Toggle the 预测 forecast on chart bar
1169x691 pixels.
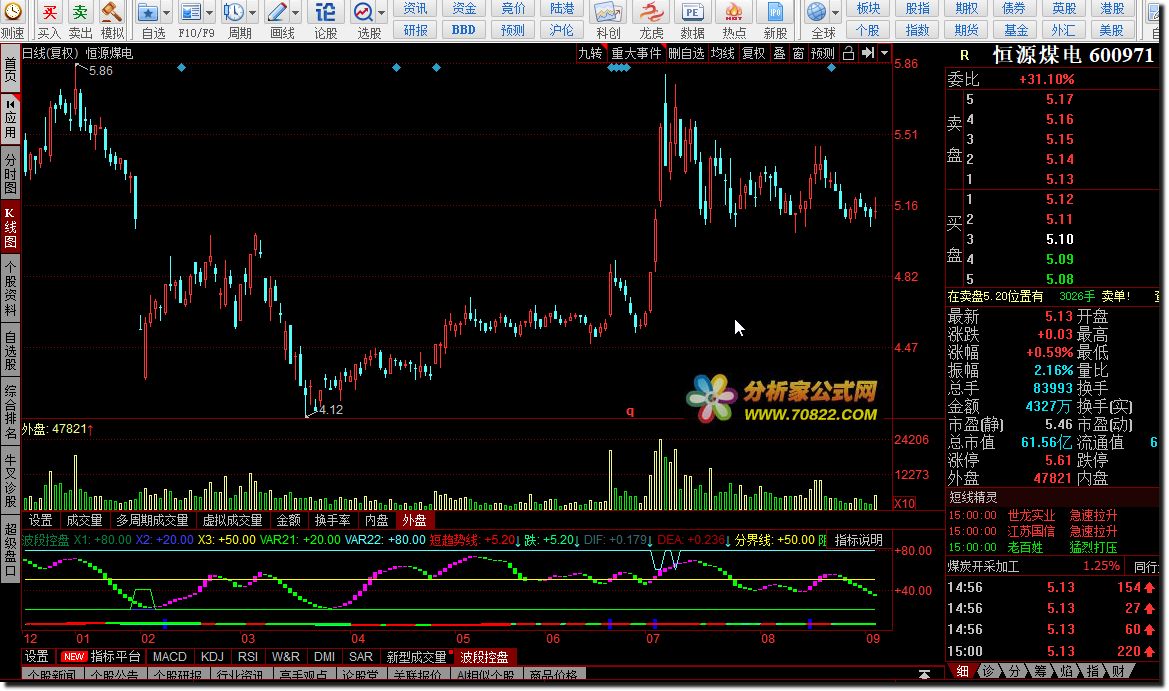click(823, 53)
